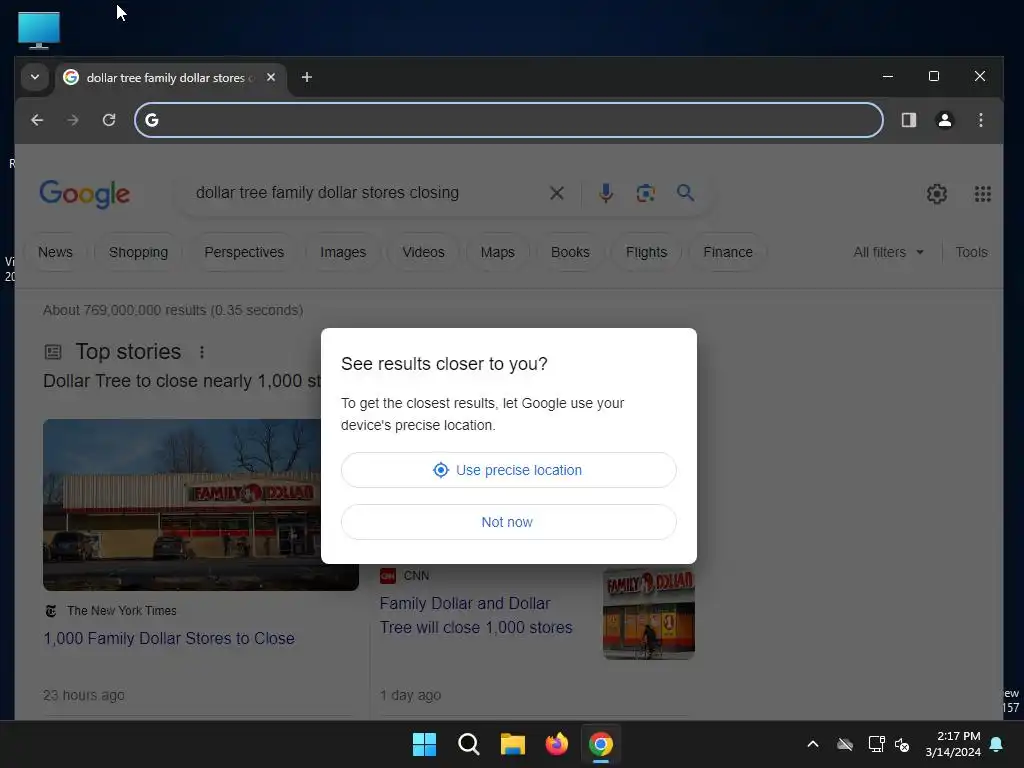Select the Flights filter

647,252
